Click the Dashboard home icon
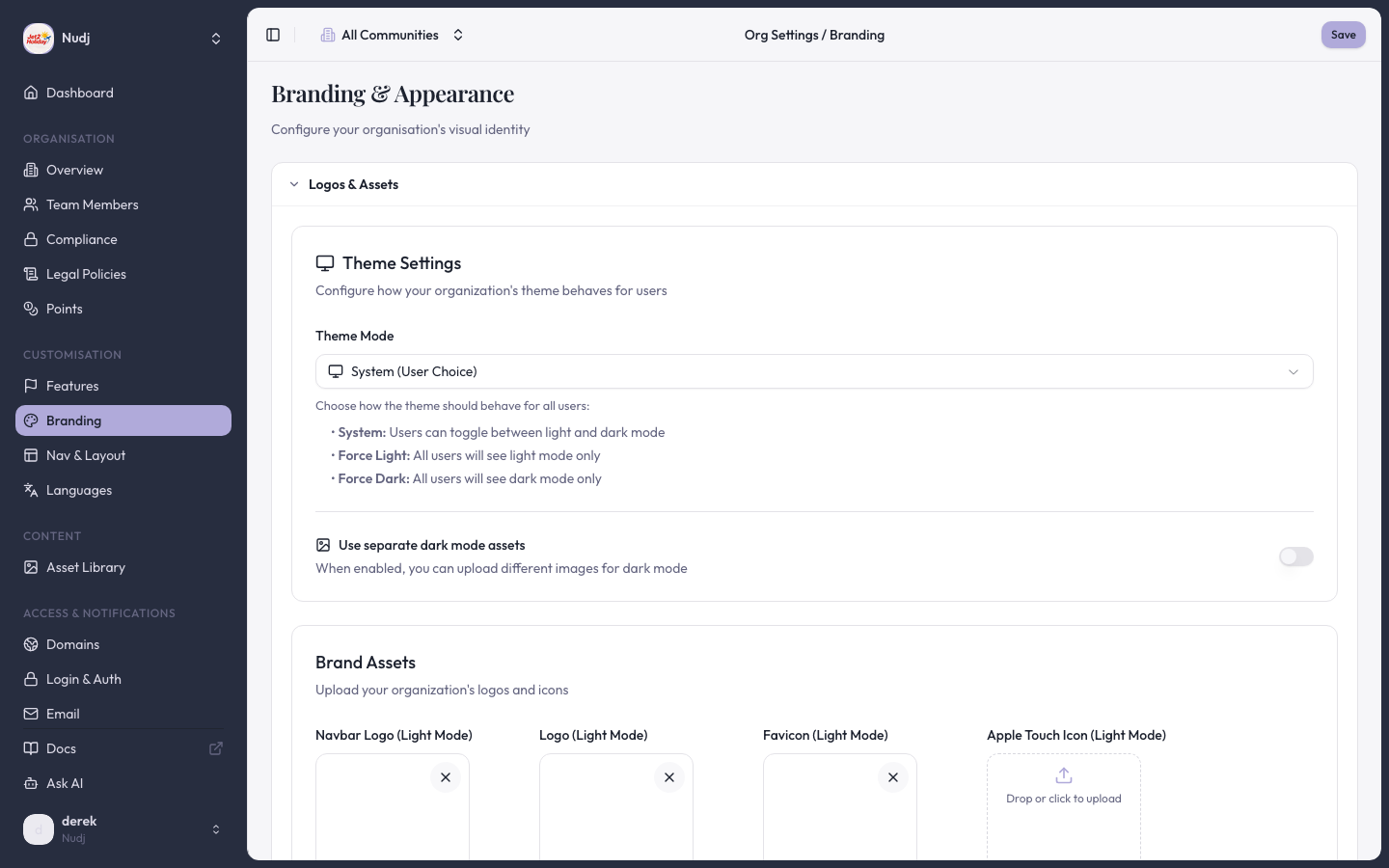The height and width of the screenshot is (868, 1389). (31, 93)
